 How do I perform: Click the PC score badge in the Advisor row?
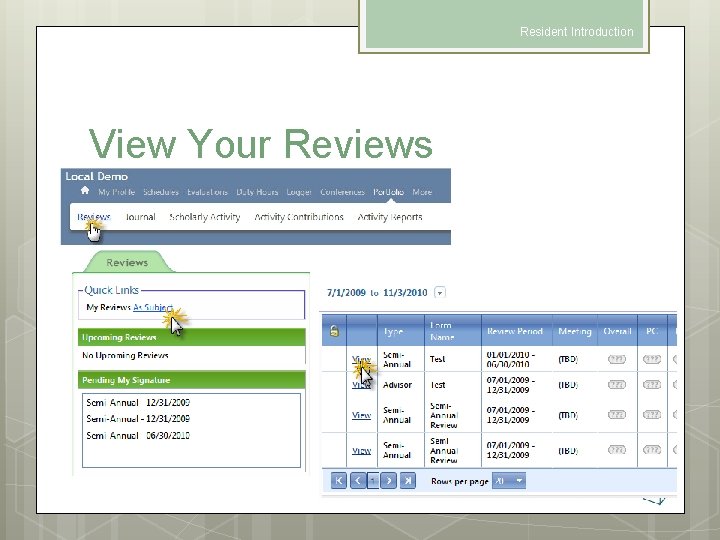652,384
